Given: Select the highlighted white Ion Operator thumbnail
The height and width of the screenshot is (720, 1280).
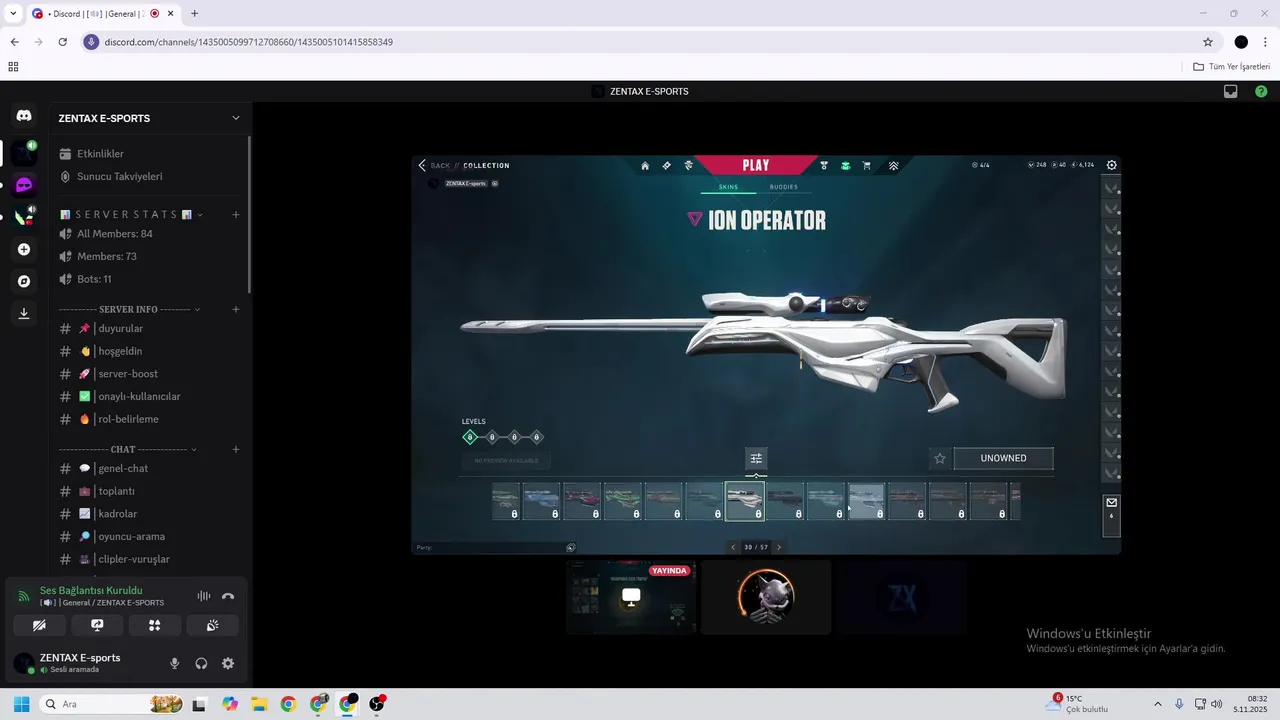Looking at the screenshot, I should coord(745,501).
